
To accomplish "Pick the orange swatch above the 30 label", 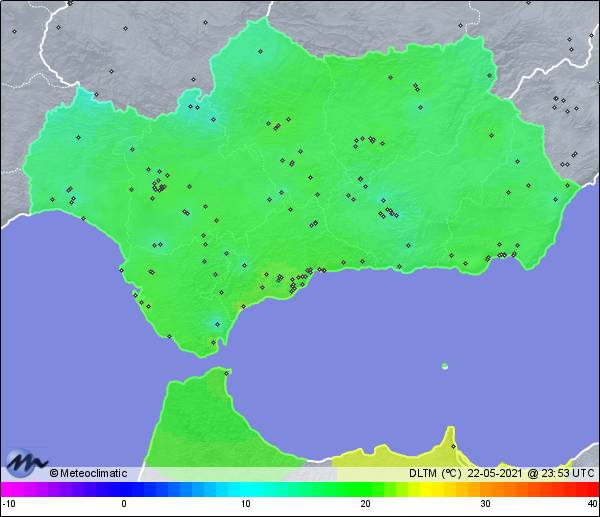I will coord(485,490).
